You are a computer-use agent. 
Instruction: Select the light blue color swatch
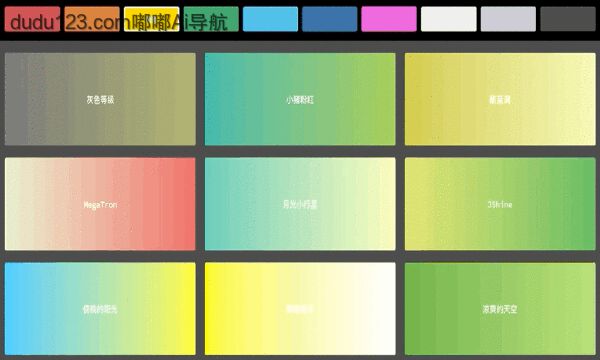click(x=270, y=19)
